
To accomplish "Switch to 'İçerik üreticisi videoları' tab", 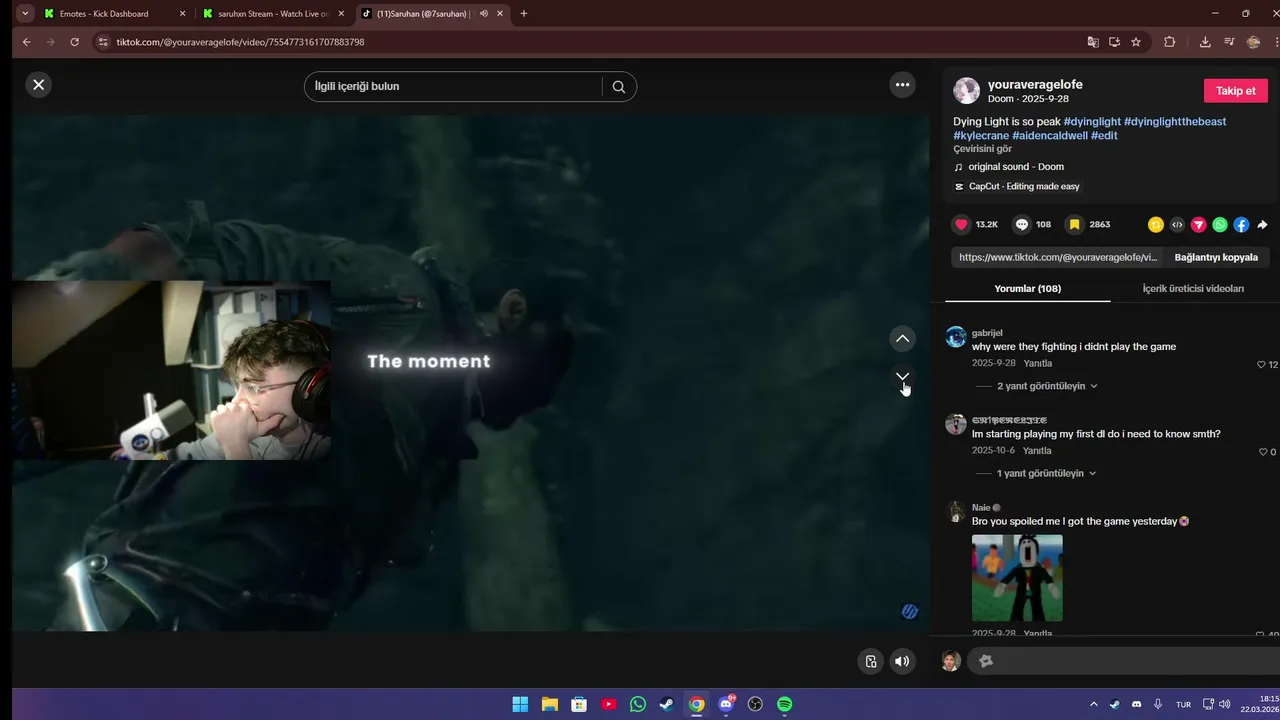I will (1193, 289).
